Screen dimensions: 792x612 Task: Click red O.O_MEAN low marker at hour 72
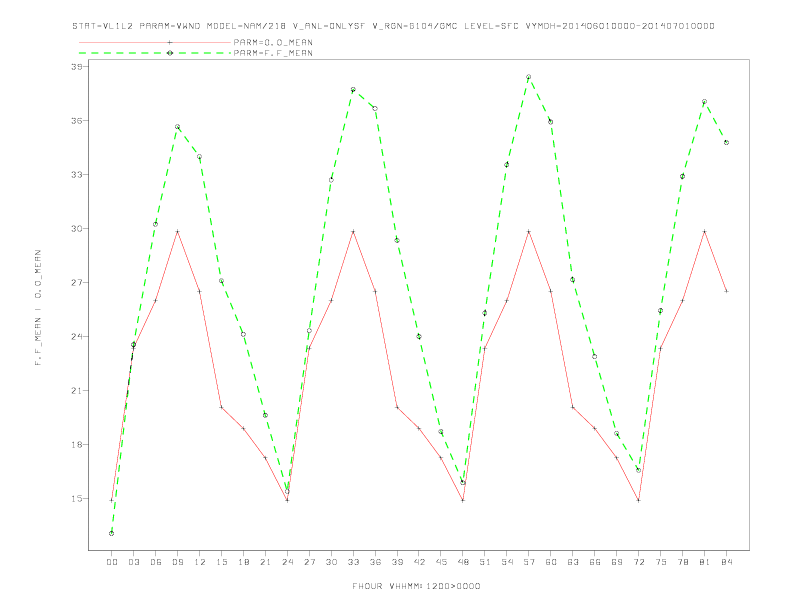click(x=638, y=500)
